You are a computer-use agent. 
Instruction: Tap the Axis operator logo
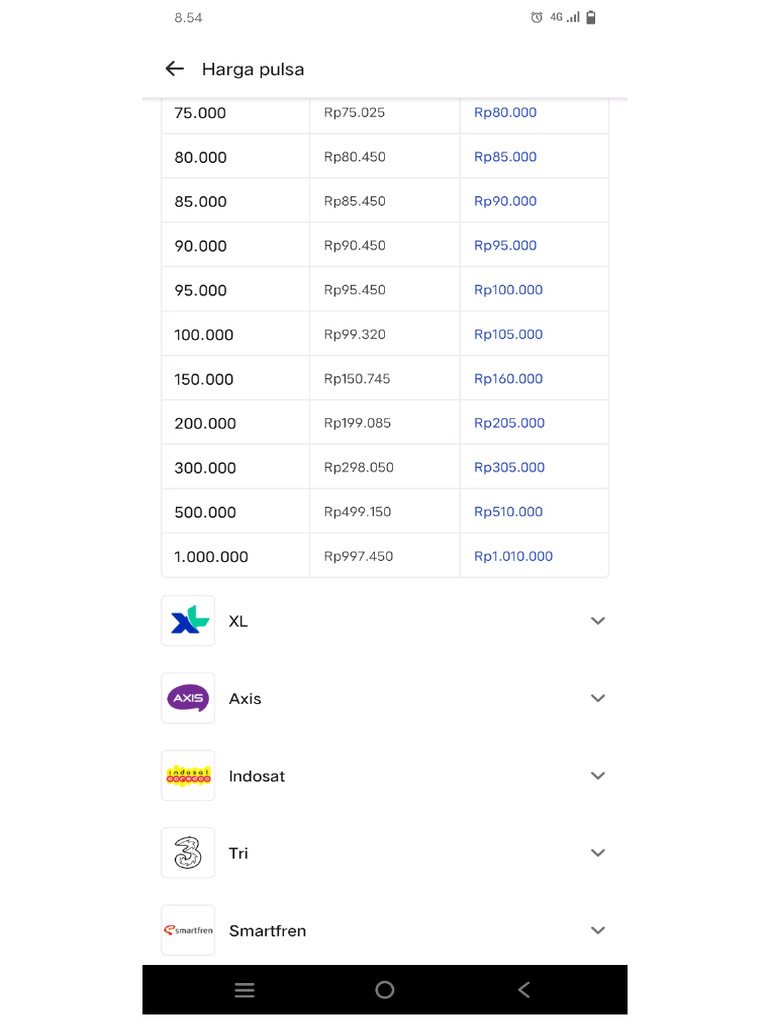coord(188,698)
